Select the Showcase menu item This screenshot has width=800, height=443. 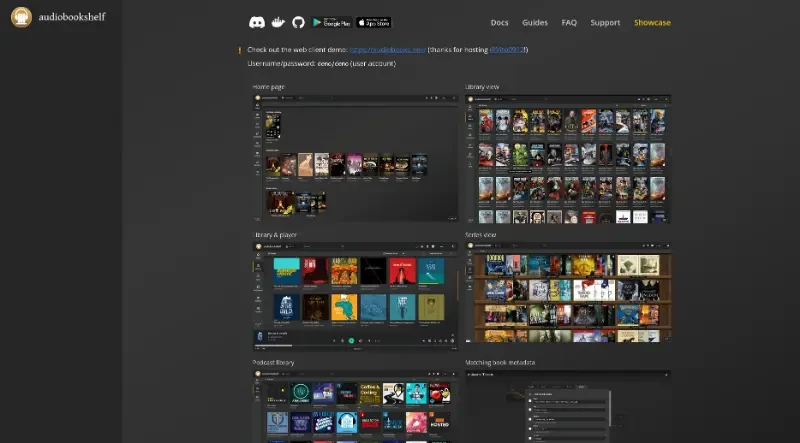point(652,22)
